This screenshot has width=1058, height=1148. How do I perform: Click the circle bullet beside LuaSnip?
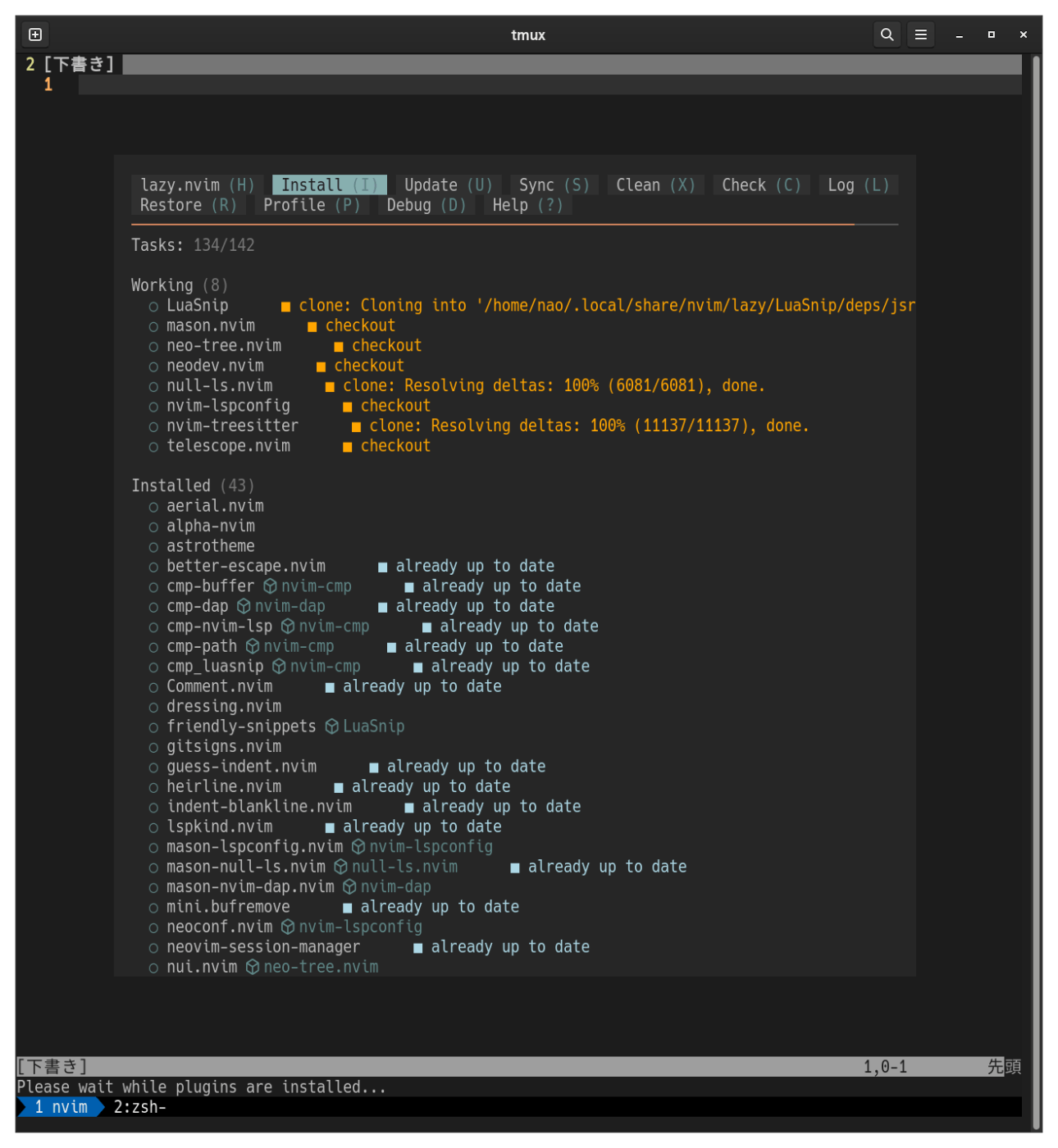click(x=153, y=307)
